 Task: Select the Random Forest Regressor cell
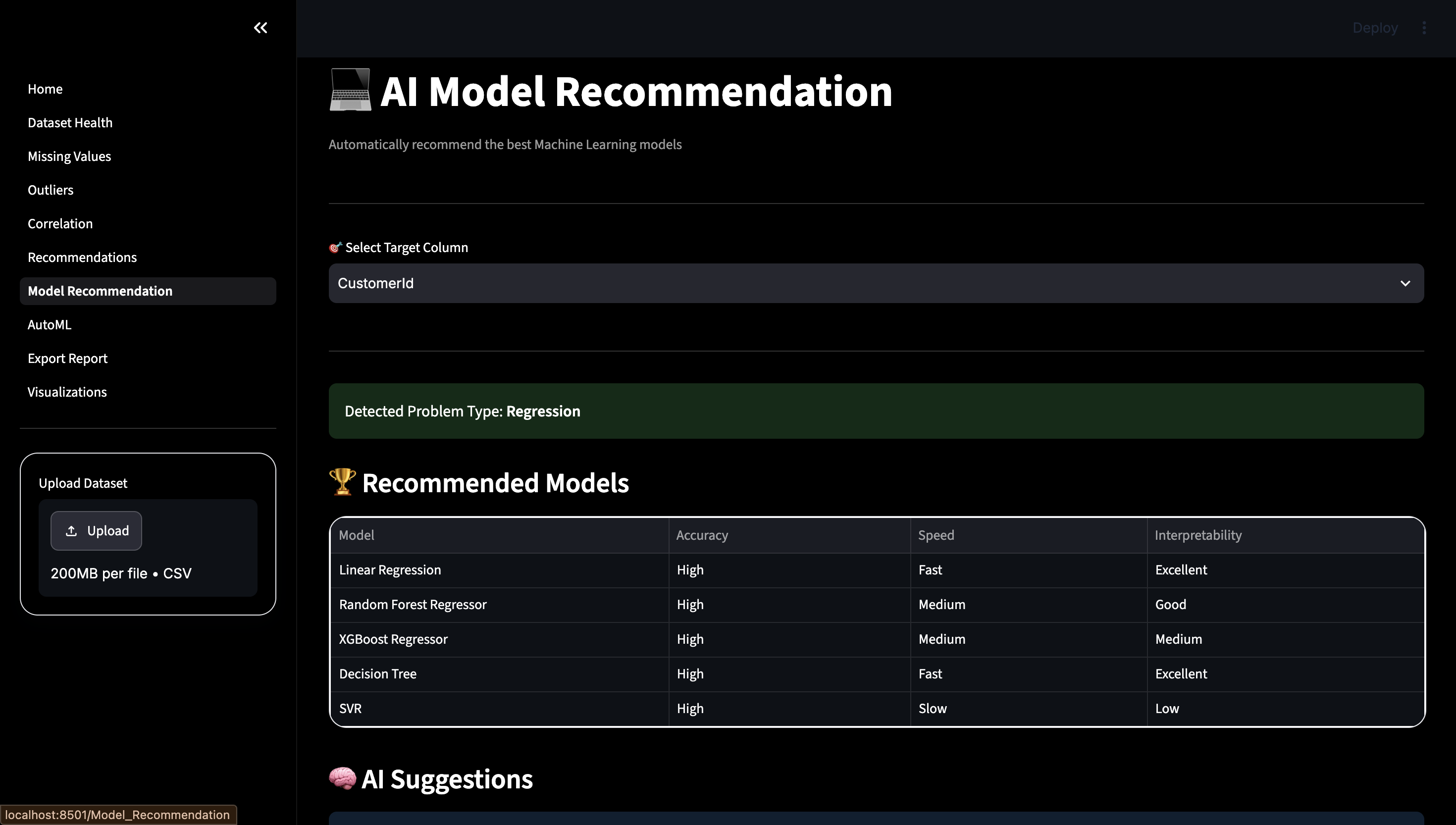click(x=499, y=605)
